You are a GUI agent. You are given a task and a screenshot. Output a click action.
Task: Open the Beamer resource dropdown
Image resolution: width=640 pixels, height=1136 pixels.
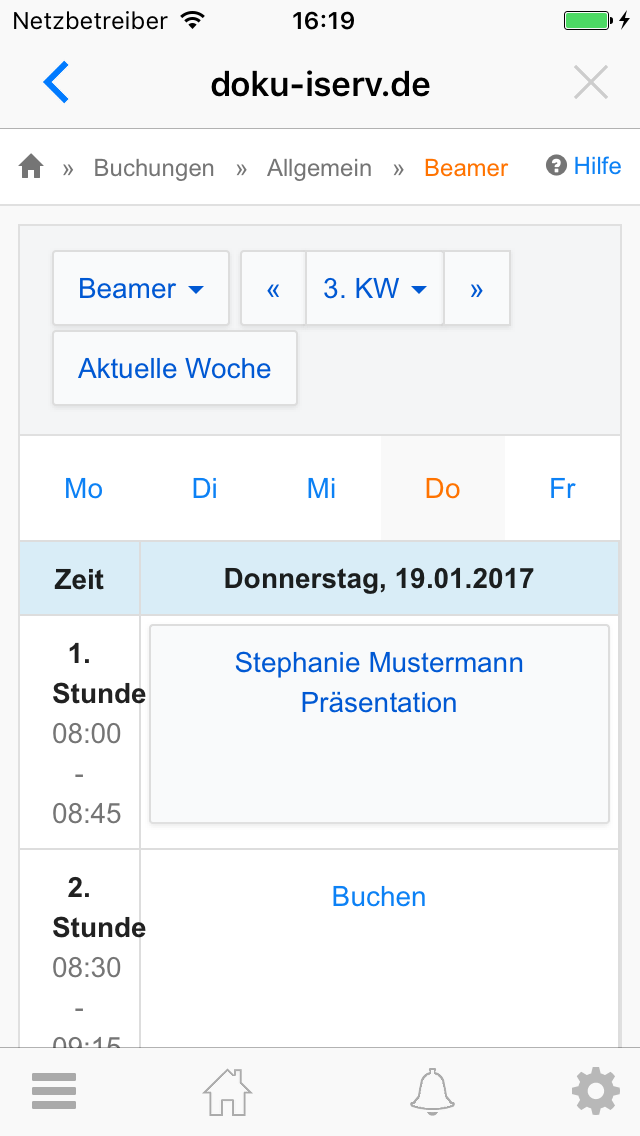[x=140, y=288]
